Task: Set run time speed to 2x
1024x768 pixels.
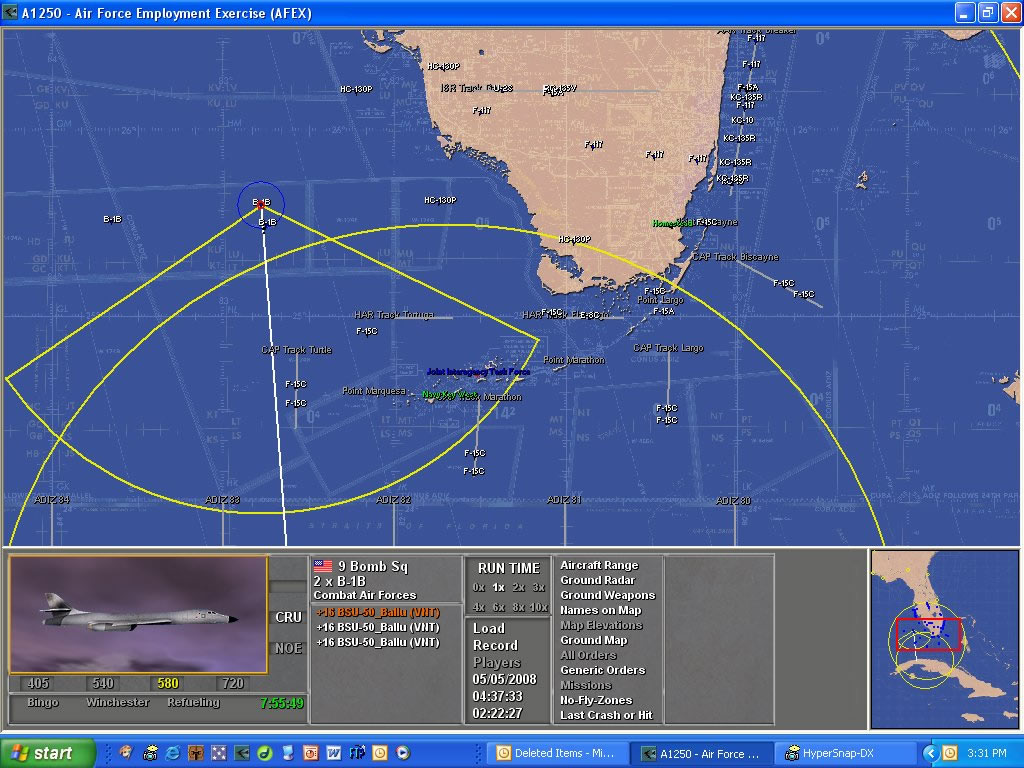Action: tap(518, 588)
